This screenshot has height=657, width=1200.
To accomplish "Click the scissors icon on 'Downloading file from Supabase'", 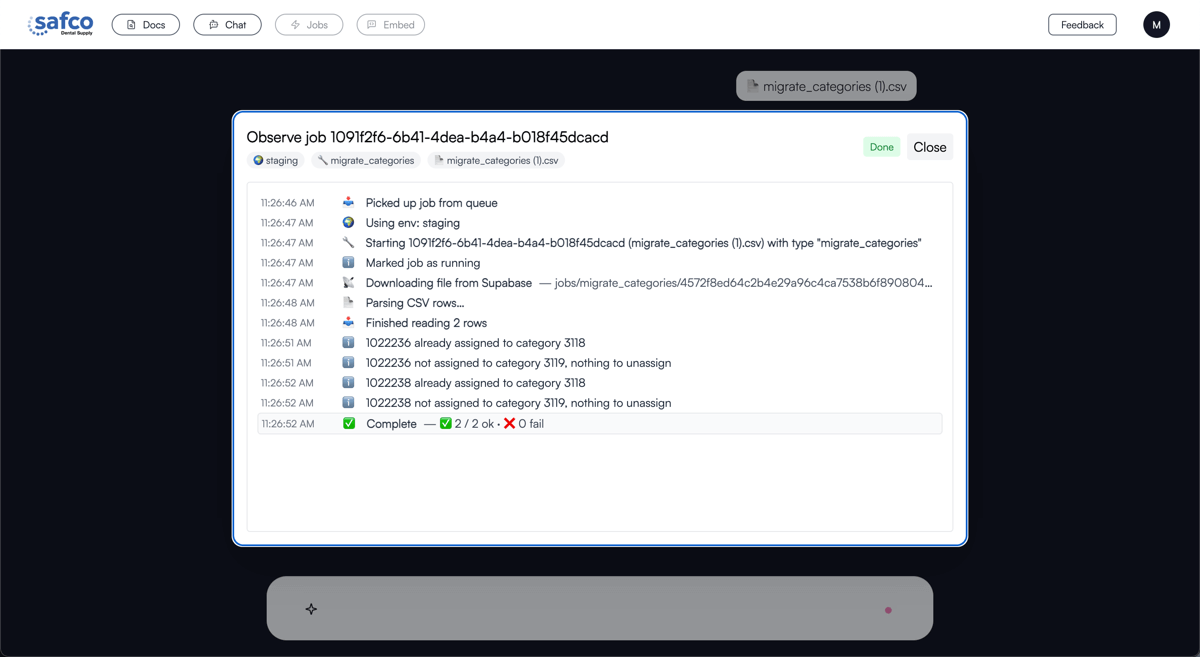I will pyautogui.click(x=348, y=282).
